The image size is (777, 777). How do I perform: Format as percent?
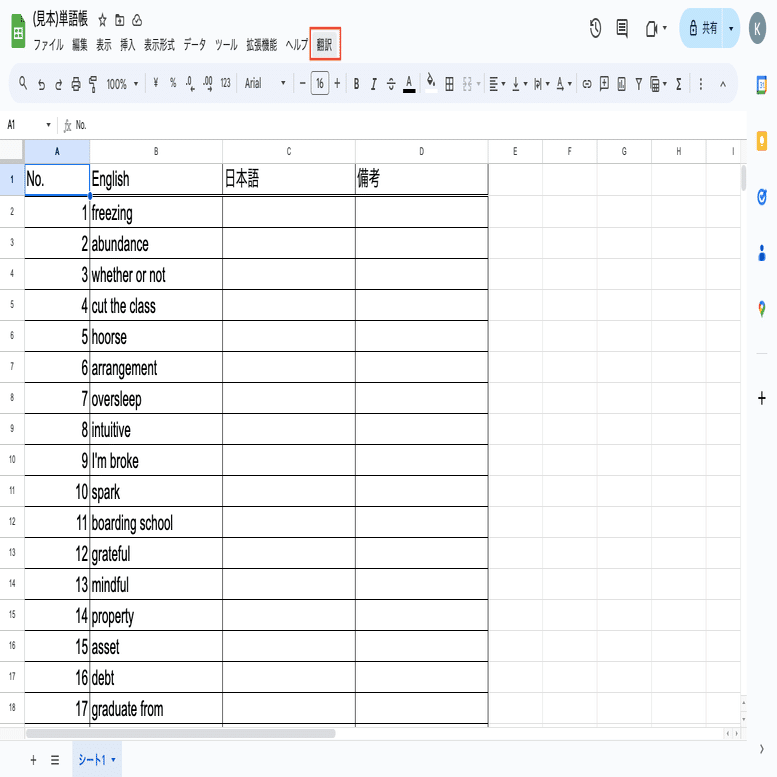click(x=173, y=83)
